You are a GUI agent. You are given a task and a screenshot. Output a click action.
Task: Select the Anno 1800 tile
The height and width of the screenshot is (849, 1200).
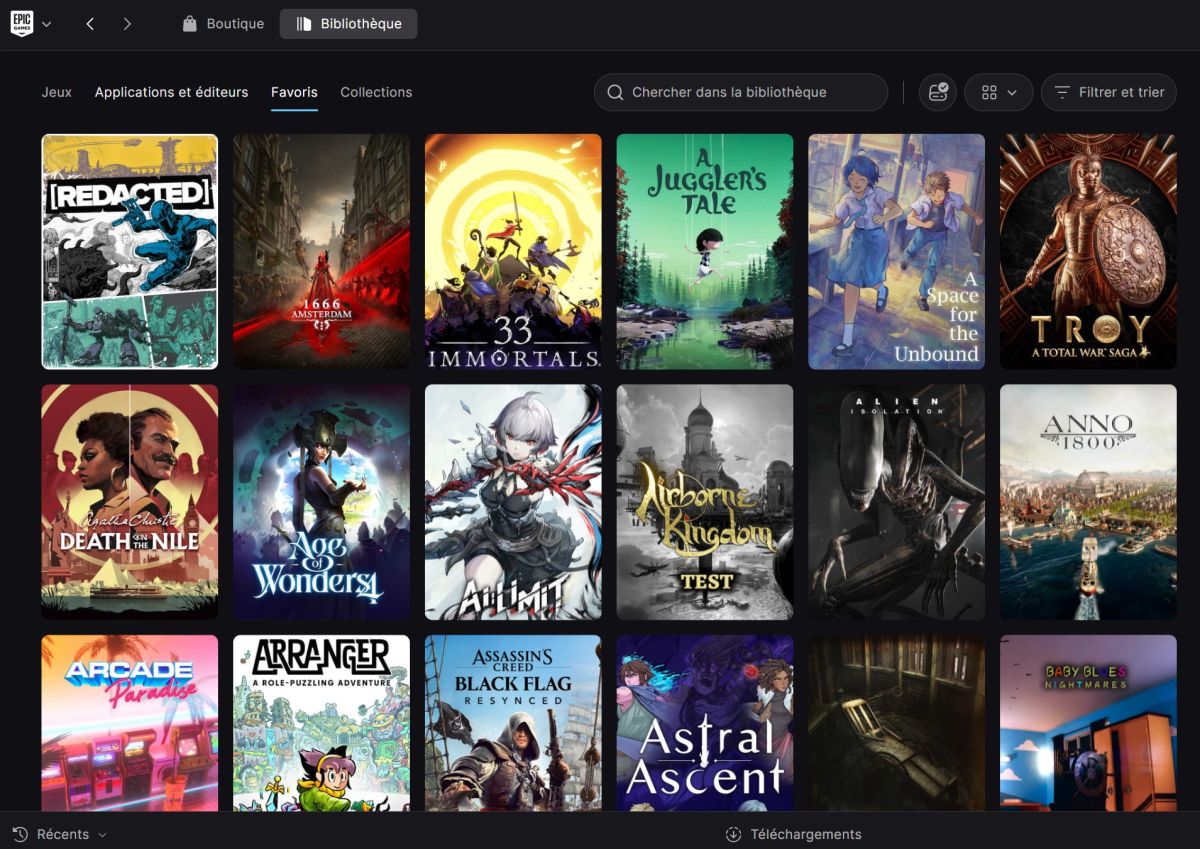click(1088, 502)
